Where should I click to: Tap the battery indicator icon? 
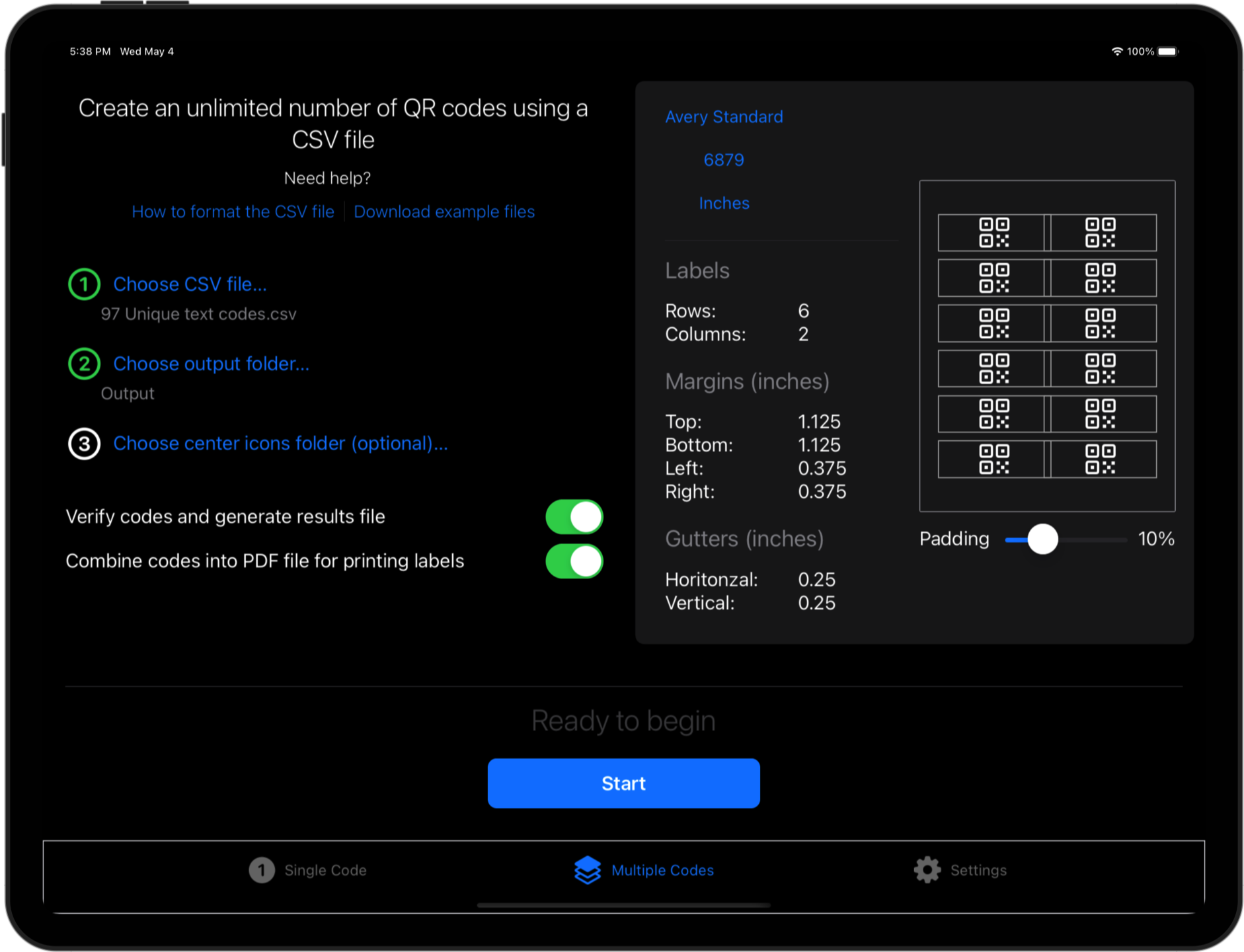(x=1167, y=52)
